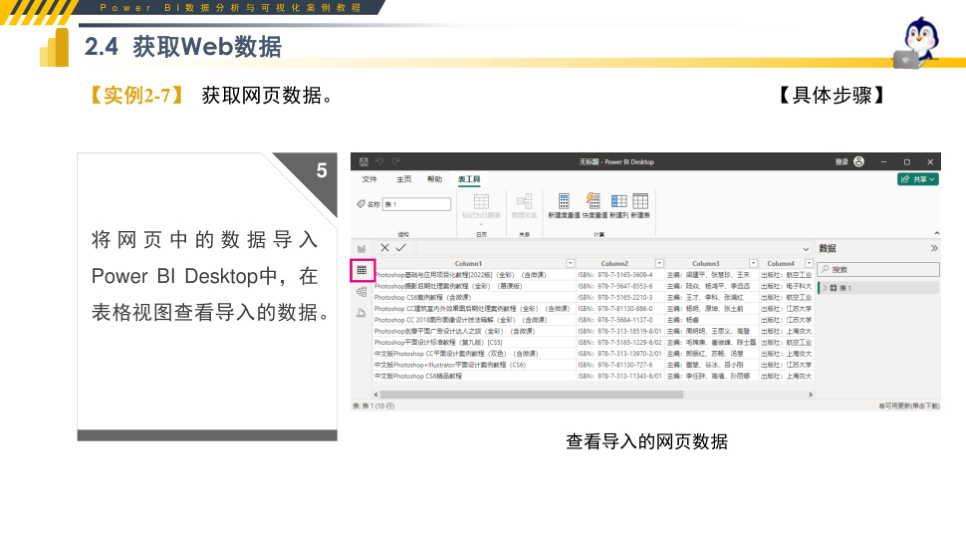Open the Column1 filter dropdown
This screenshot has height=544, width=966.
point(570,264)
